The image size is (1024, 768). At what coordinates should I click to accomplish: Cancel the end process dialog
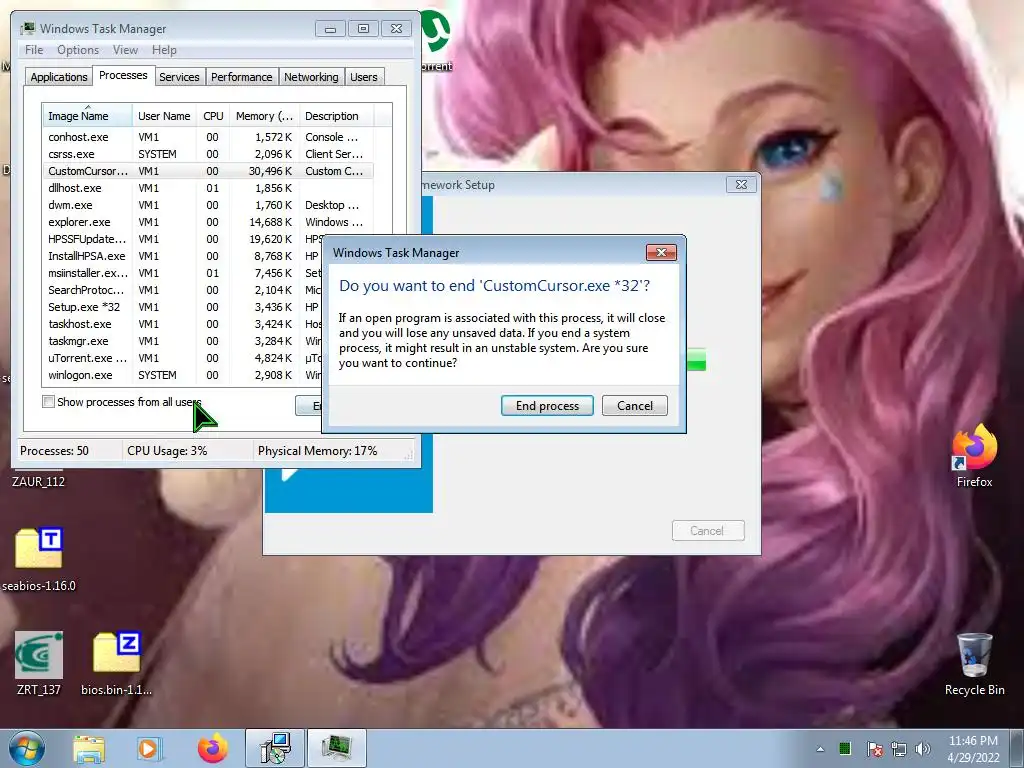point(634,406)
